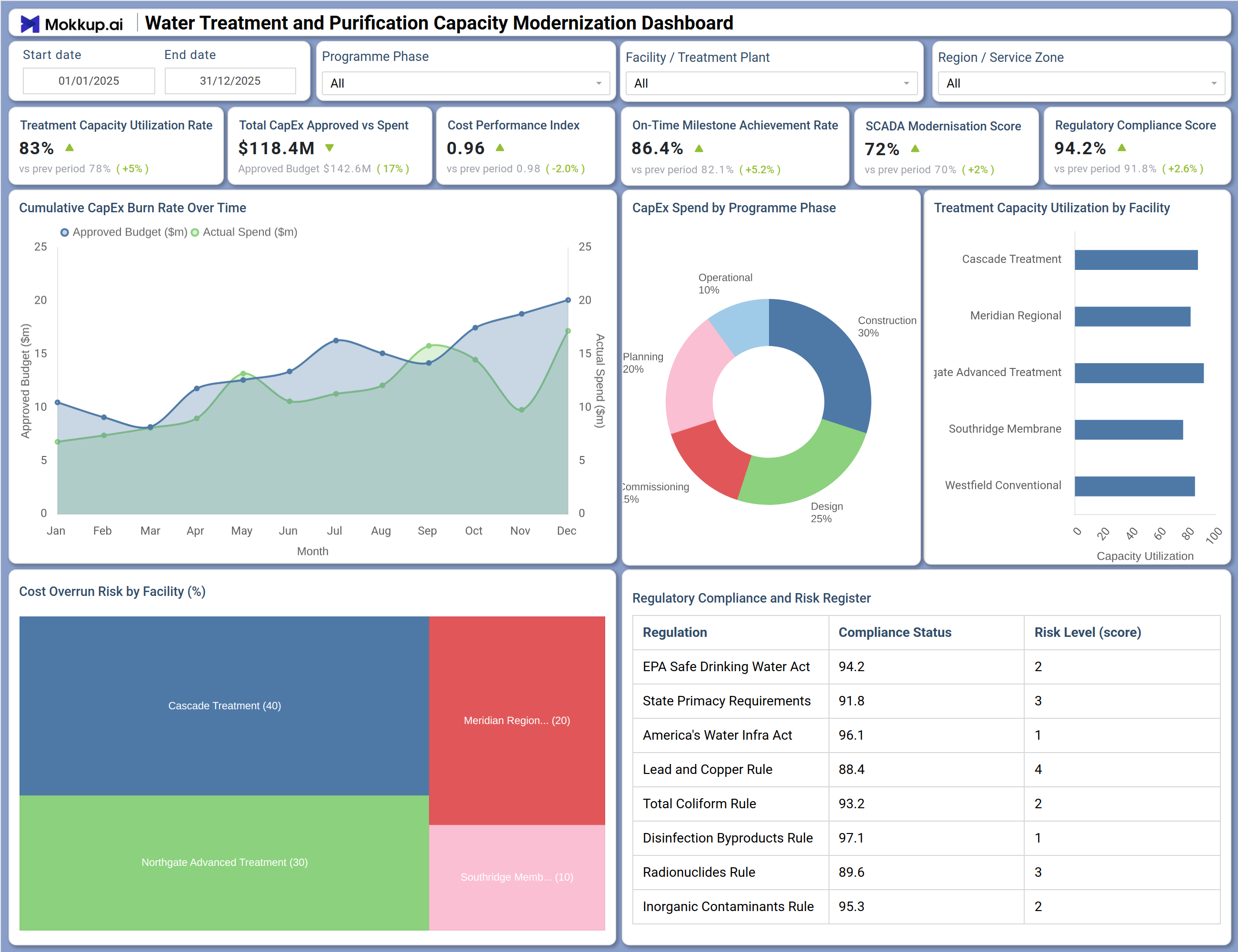Select Northgate Advanced Treatment (30) treemap tile
1238x952 pixels.
(224, 863)
